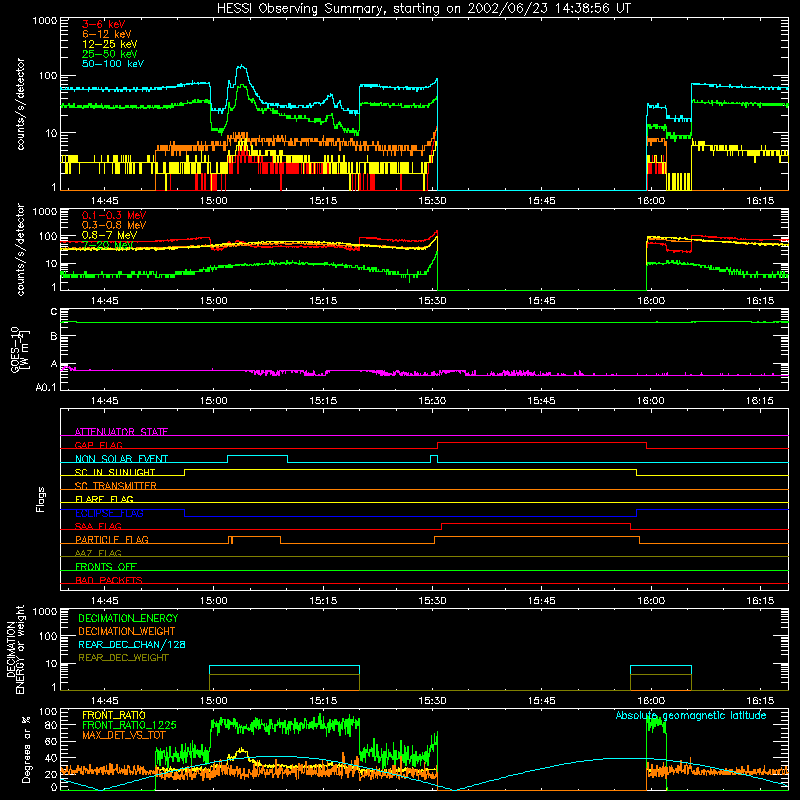800x800 pixels.
Task: Select the green FRONTS_OFF label
Action: click(106, 566)
